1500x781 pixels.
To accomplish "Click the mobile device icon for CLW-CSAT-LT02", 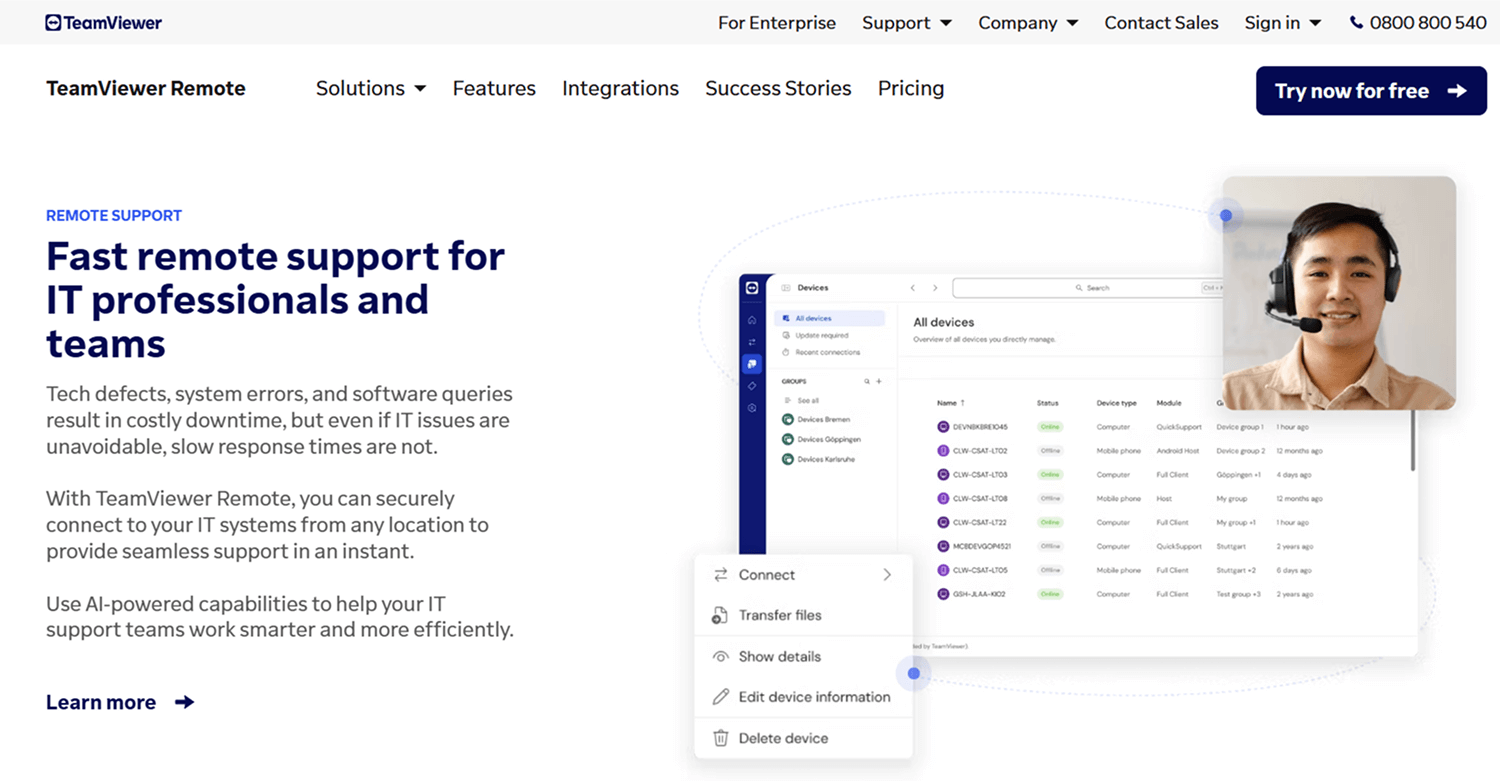I will coord(943,451).
